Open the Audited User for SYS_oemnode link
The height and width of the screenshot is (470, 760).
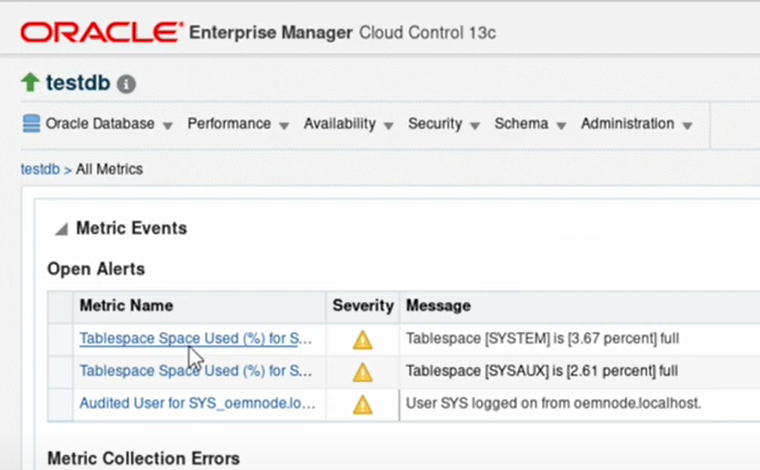pos(197,403)
